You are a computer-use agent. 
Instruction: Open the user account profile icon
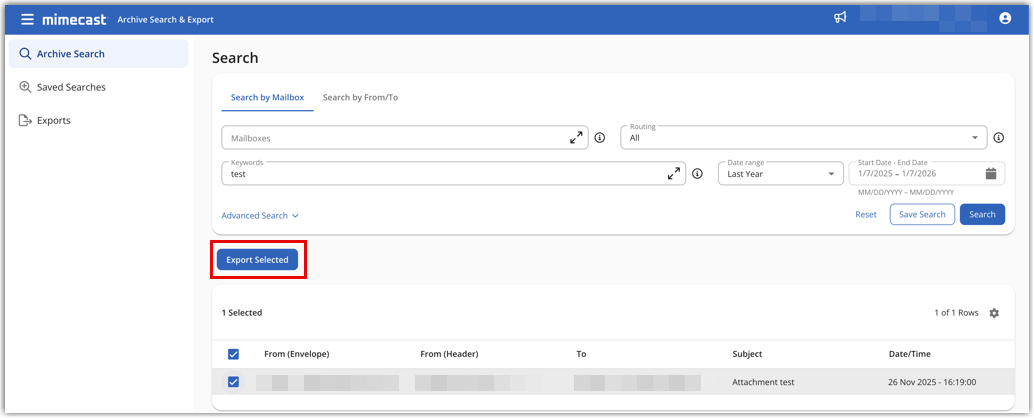coord(1005,18)
